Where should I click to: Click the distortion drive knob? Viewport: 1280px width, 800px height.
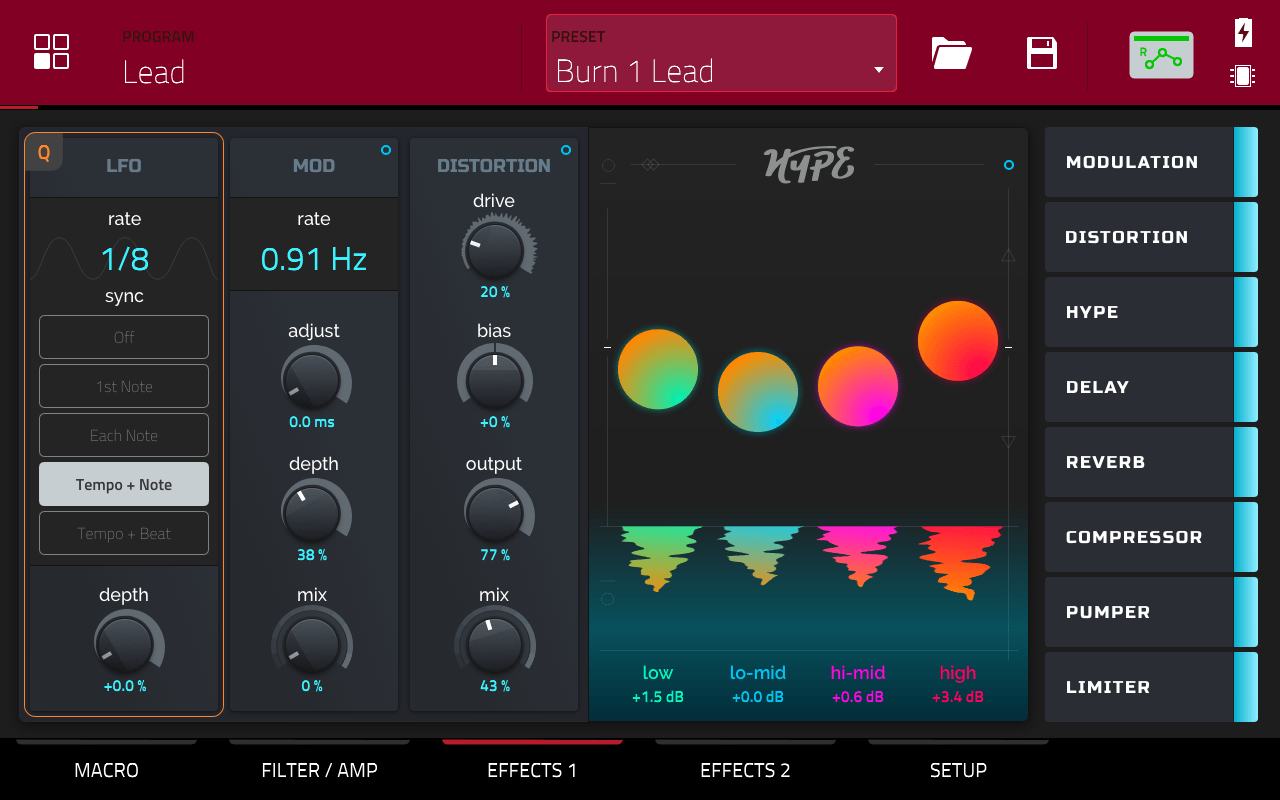494,249
